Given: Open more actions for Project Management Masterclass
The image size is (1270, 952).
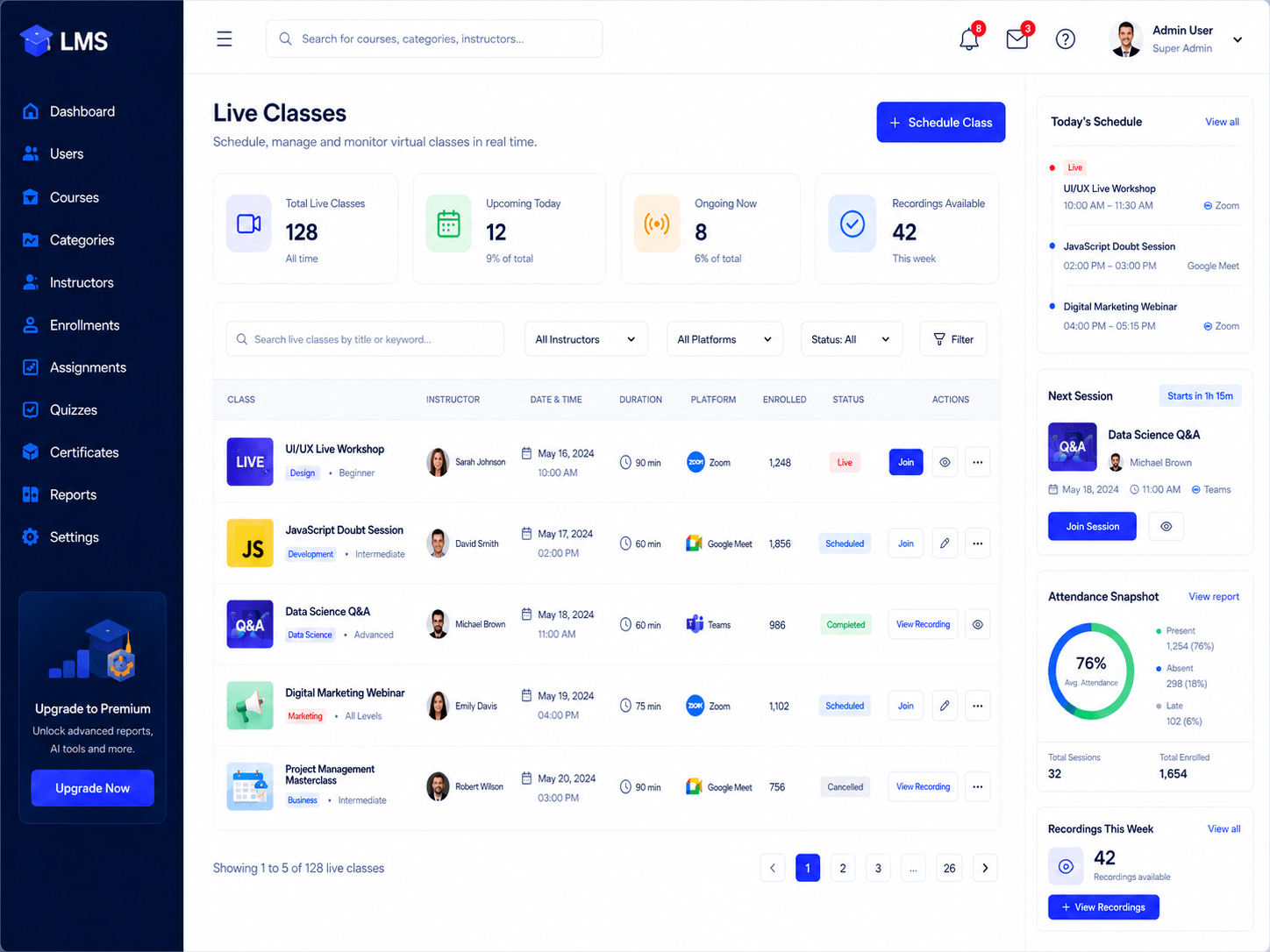Looking at the screenshot, I should tap(978, 786).
